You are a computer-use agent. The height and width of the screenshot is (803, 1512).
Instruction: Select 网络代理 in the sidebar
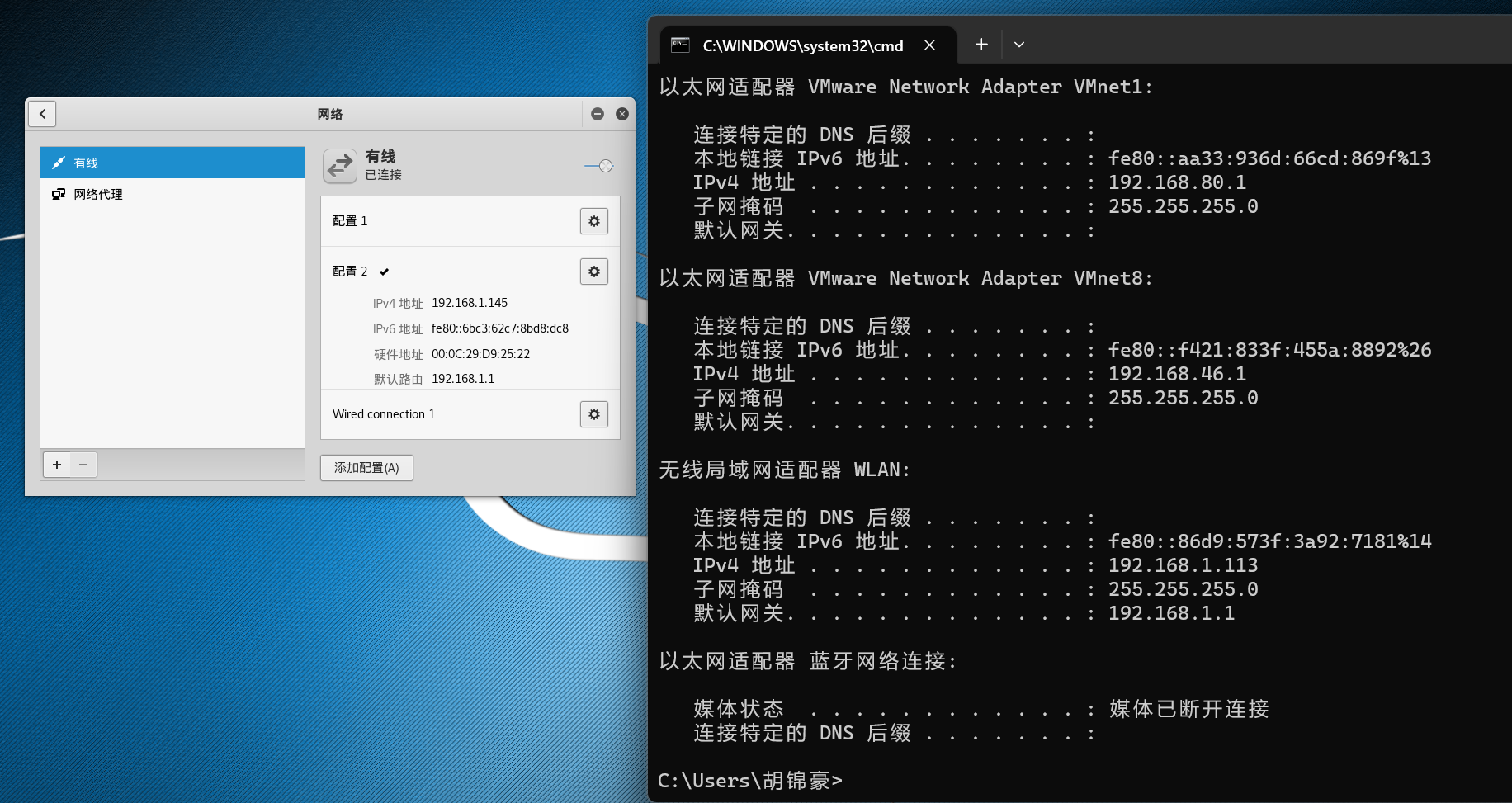[x=172, y=195]
